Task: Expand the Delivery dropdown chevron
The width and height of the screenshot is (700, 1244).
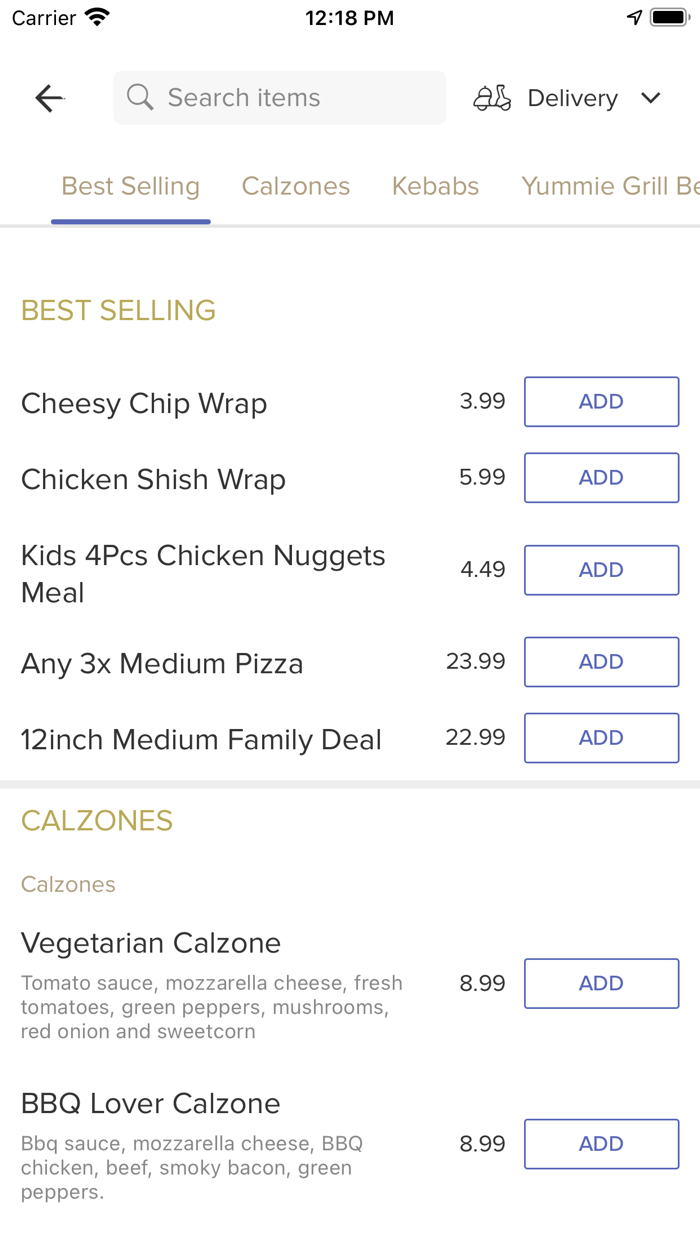Action: coord(651,98)
